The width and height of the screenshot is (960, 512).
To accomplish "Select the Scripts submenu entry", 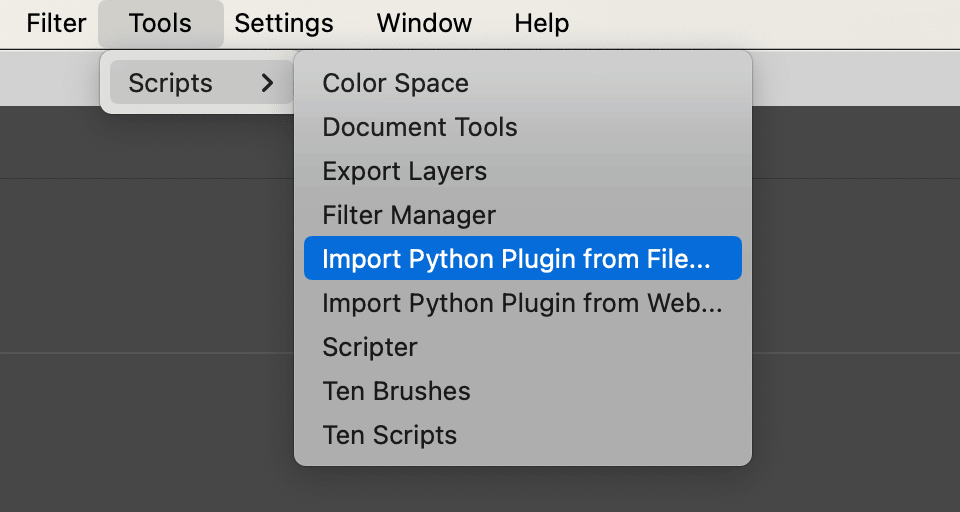I will [x=171, y=83].
